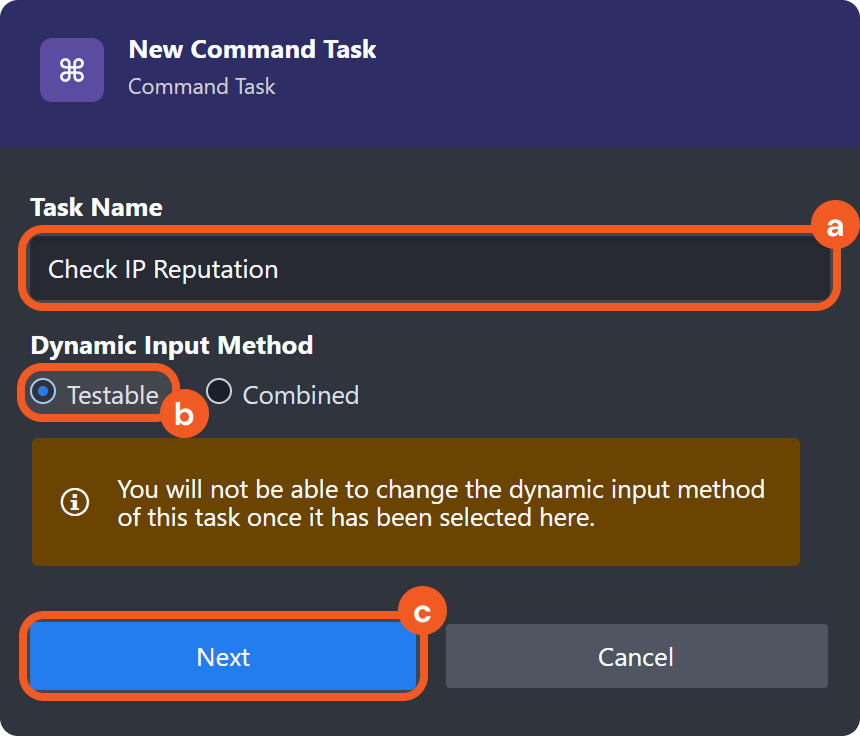Click the text Check IP Reputation

click(163, 269)
